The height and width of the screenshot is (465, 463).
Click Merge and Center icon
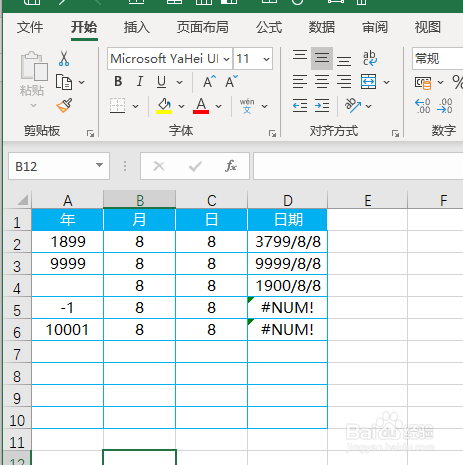click(x=369, y=82)
